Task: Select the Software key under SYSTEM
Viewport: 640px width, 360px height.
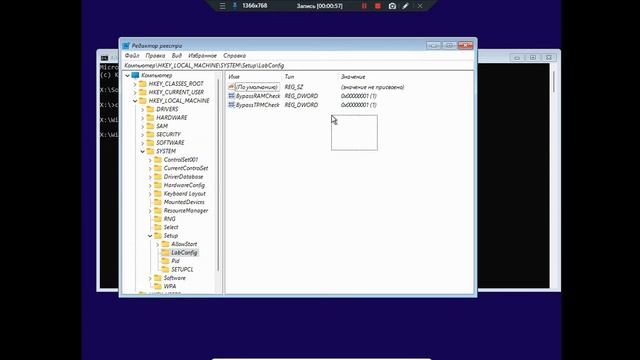Action: pyautogui.click(x=174, y=278)
